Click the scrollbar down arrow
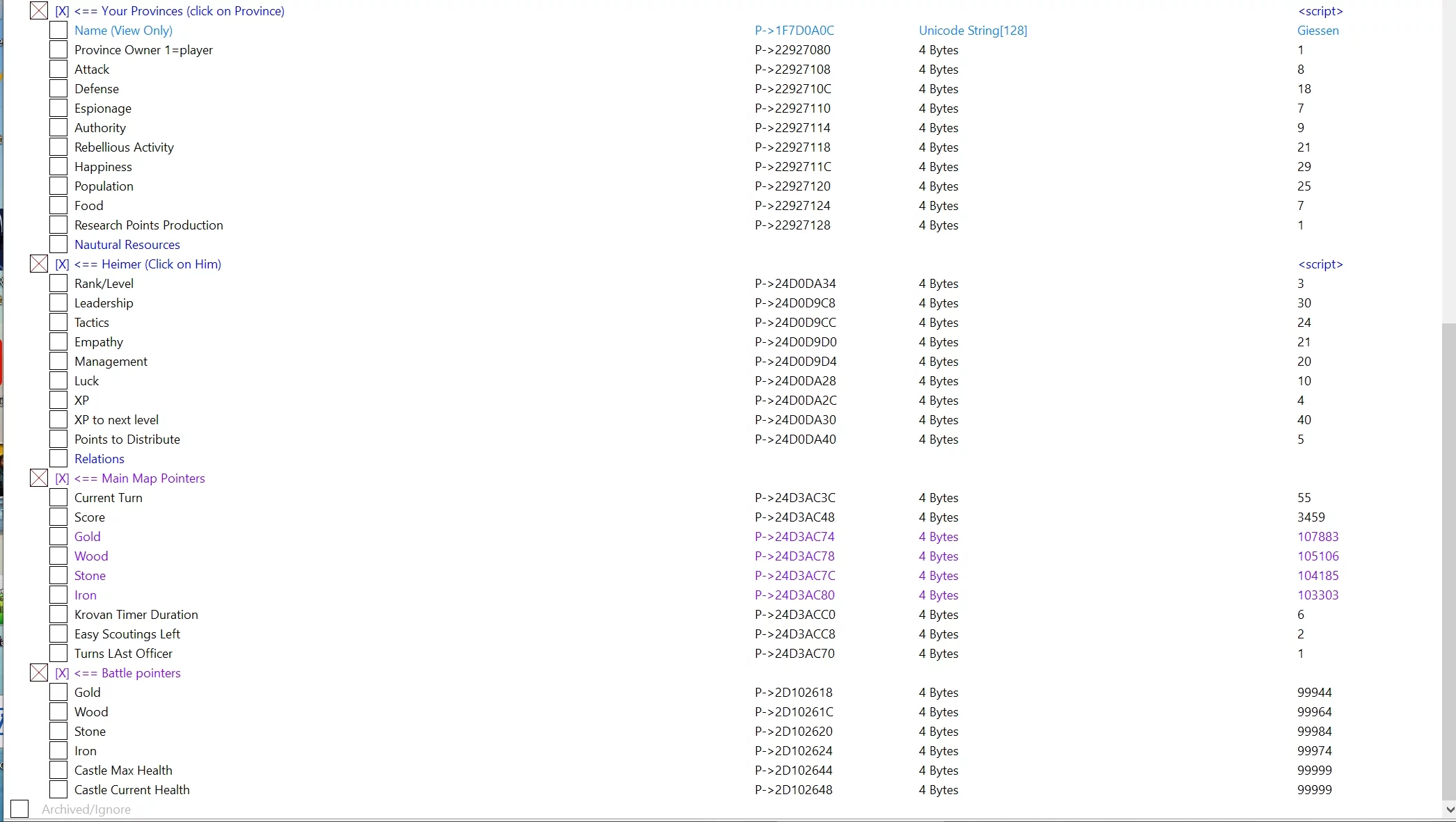The image size is (1456, 822). pyautogui.click(x=1449, y=809)
